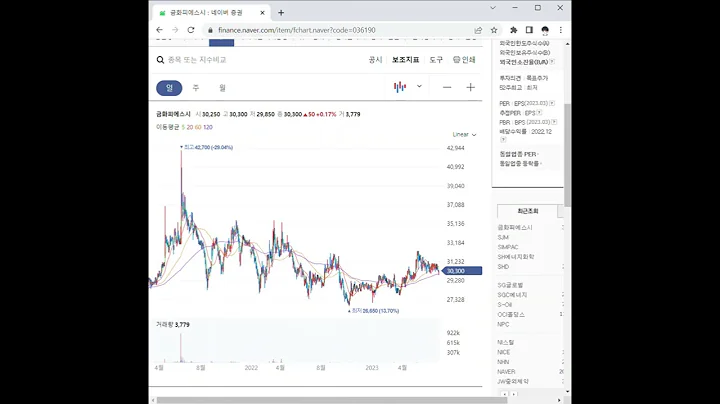Click the vertical page scrollbar
720x404 pixels.
pyautogui.click(x=568, y=155)
